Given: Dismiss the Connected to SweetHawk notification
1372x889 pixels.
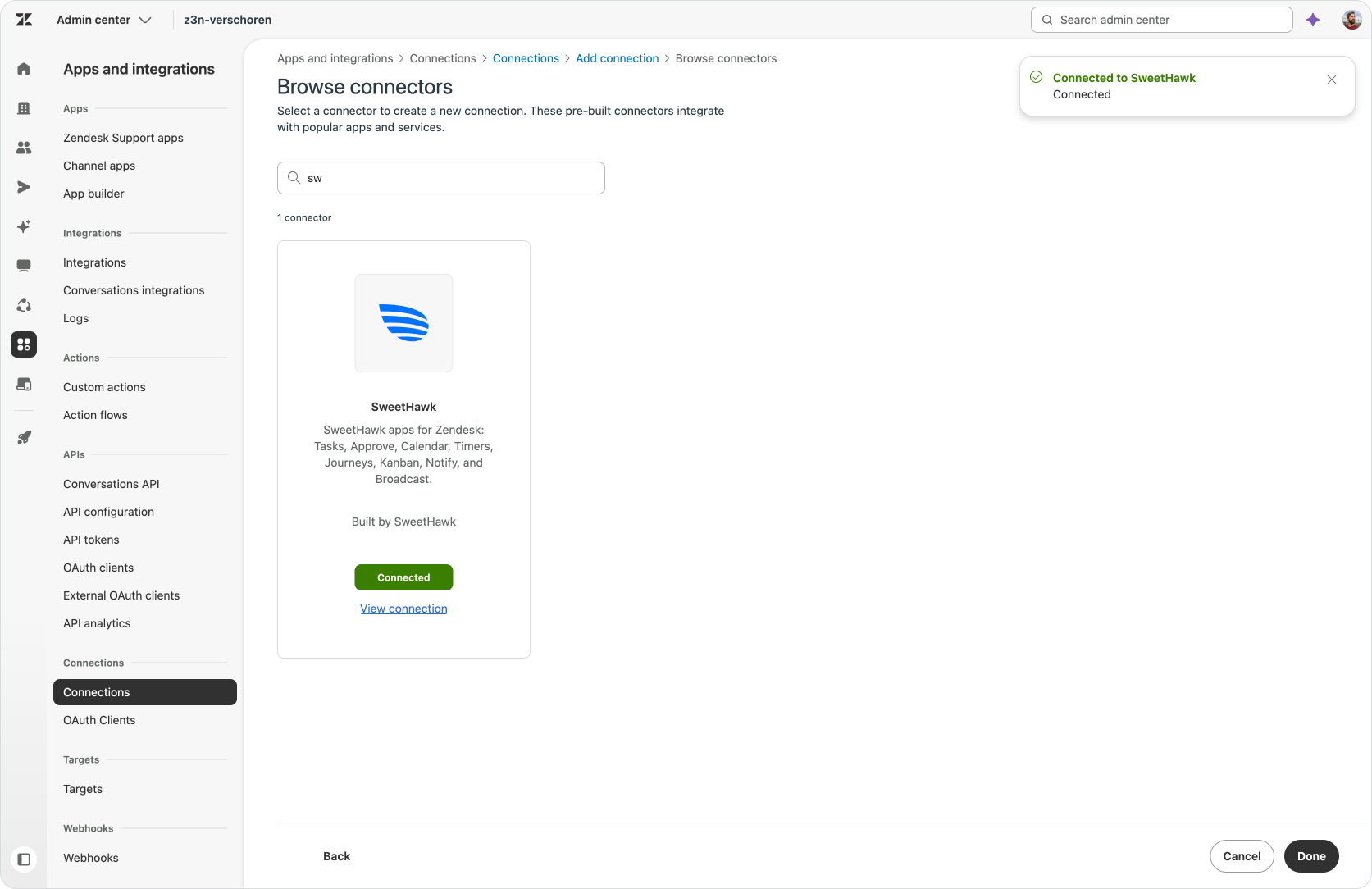Looking at the screenshot, I should pos(1332,80).
